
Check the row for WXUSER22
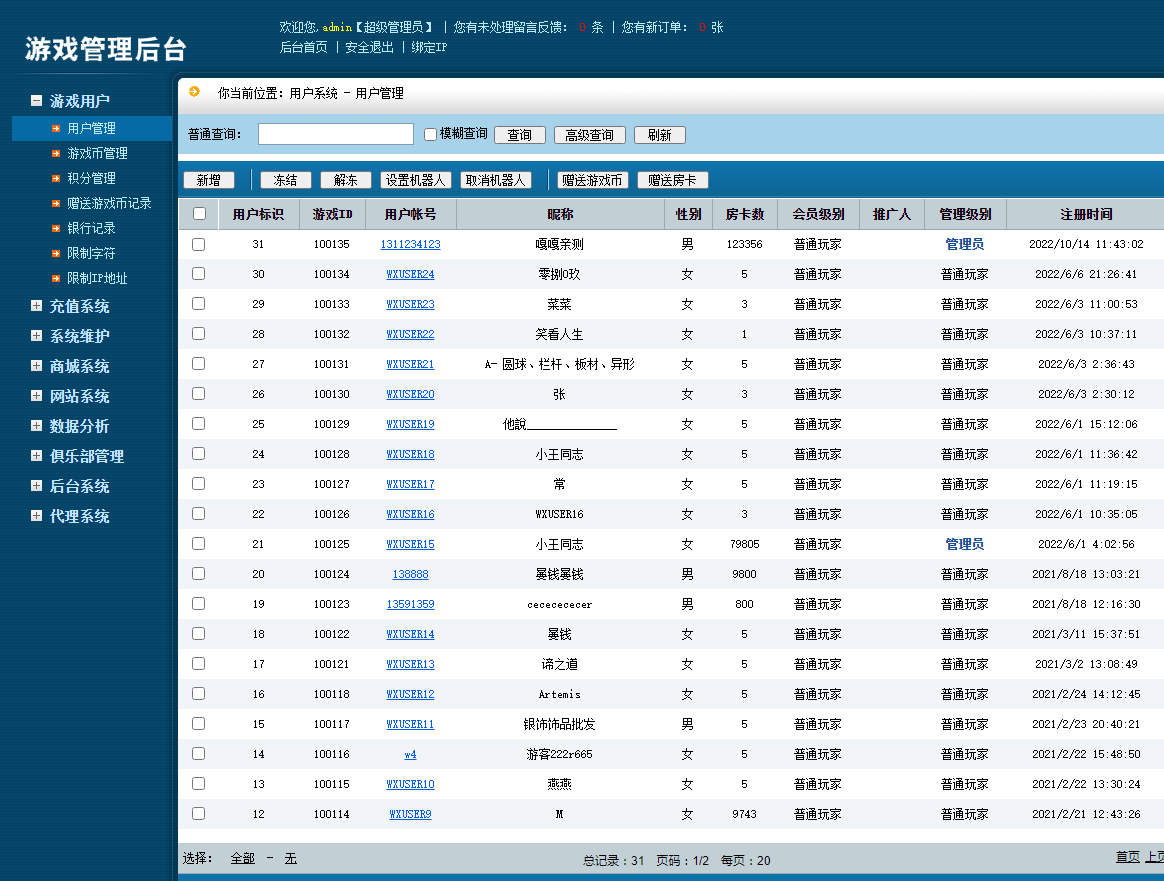point(198,334)
